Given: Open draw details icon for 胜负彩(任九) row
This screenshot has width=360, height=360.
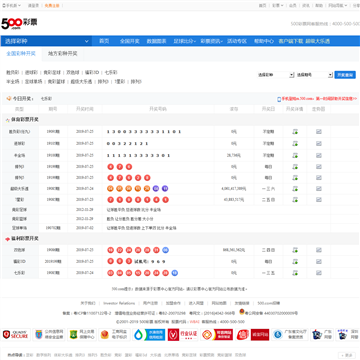Looking at the screenshot, I should coord(295,132).
